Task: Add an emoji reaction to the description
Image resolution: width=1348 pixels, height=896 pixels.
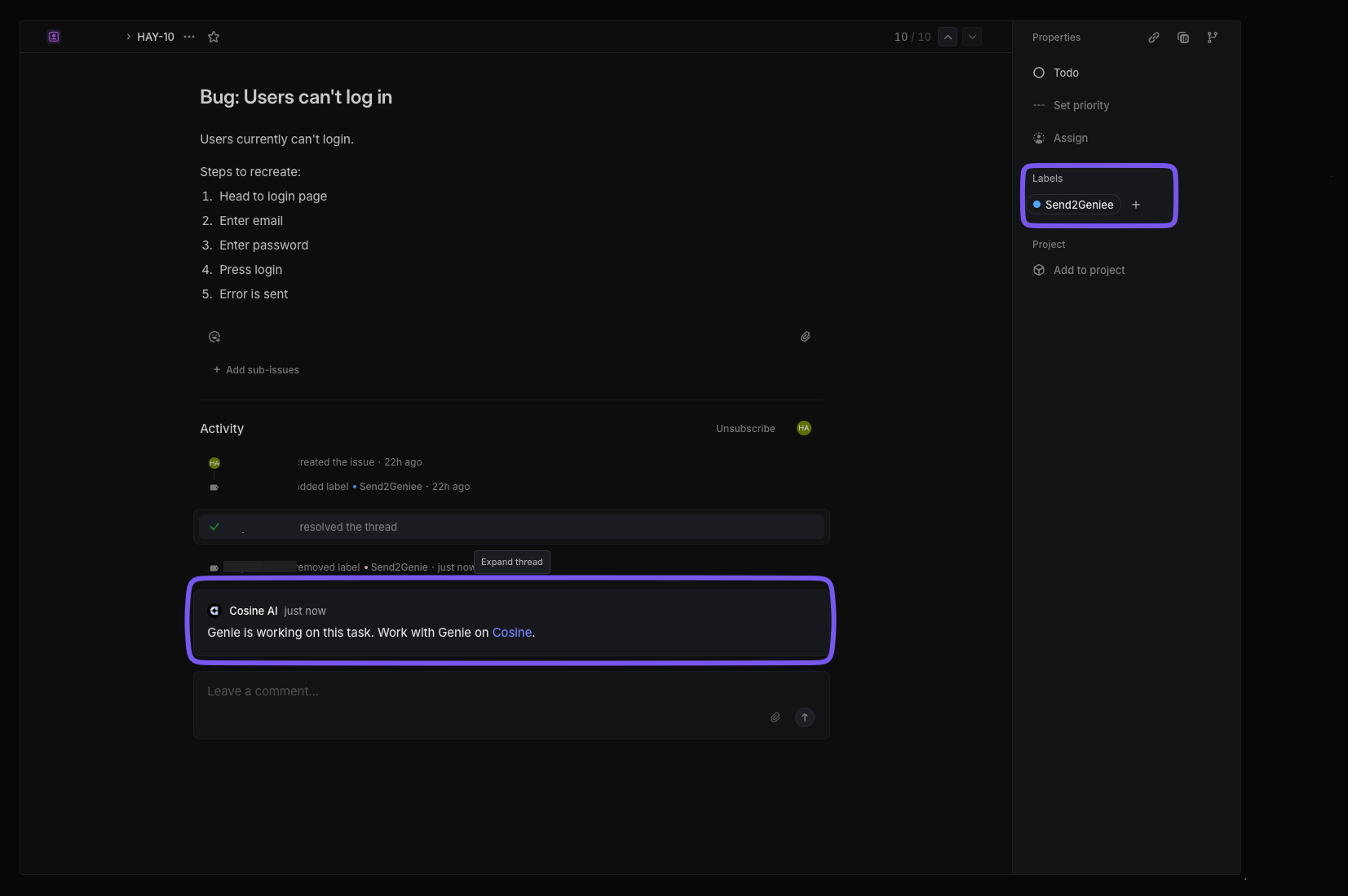Action: coord(214,337)
